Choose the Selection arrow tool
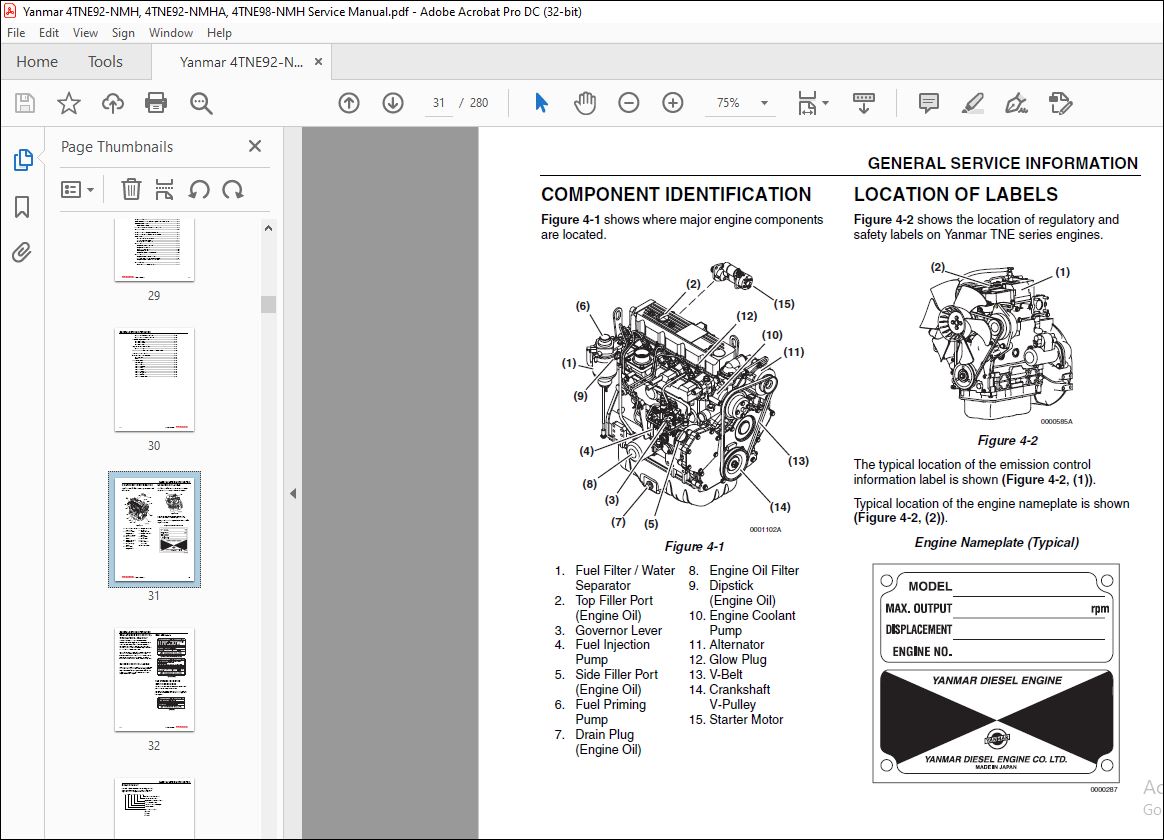 [x=541, y=103]
